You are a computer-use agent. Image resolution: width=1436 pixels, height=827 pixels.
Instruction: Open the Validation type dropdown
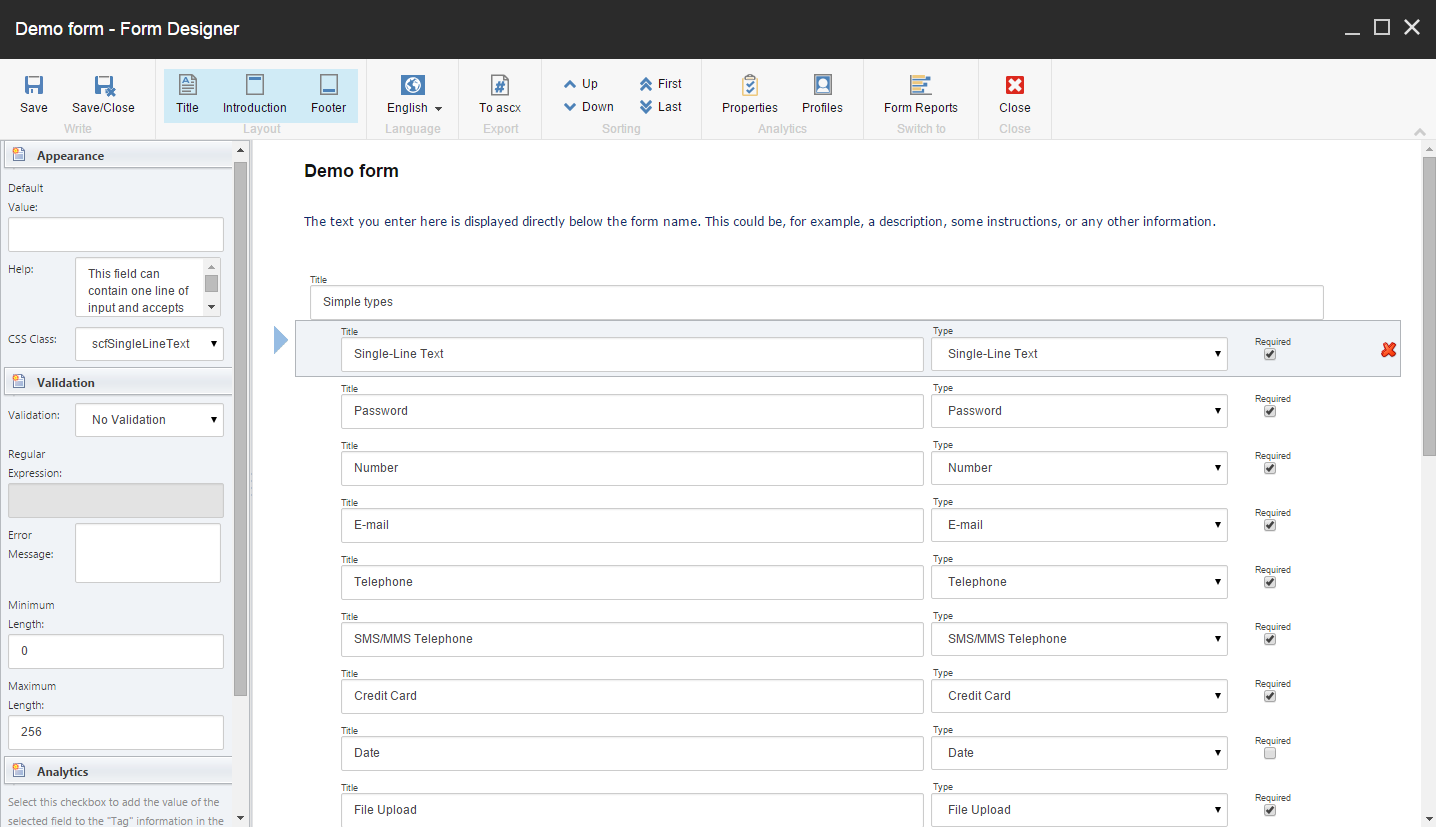point(149,420)
